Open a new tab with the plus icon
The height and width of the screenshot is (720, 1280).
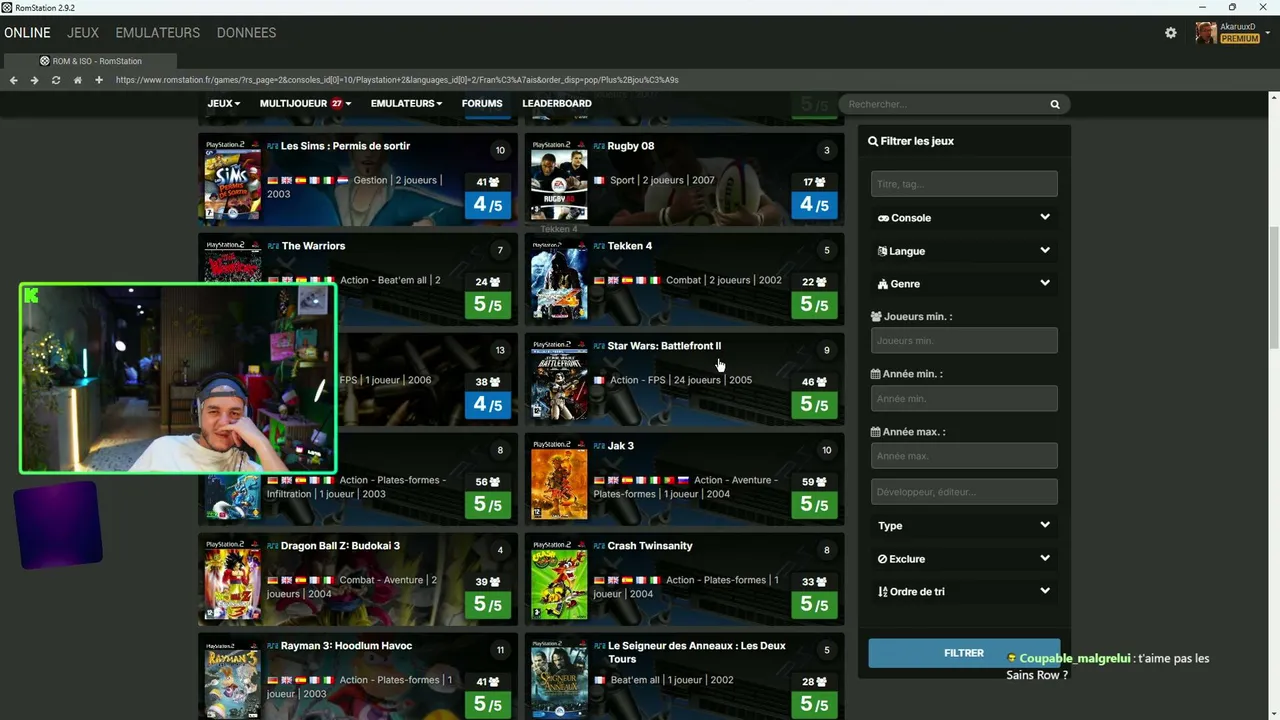tap(99, 80)
